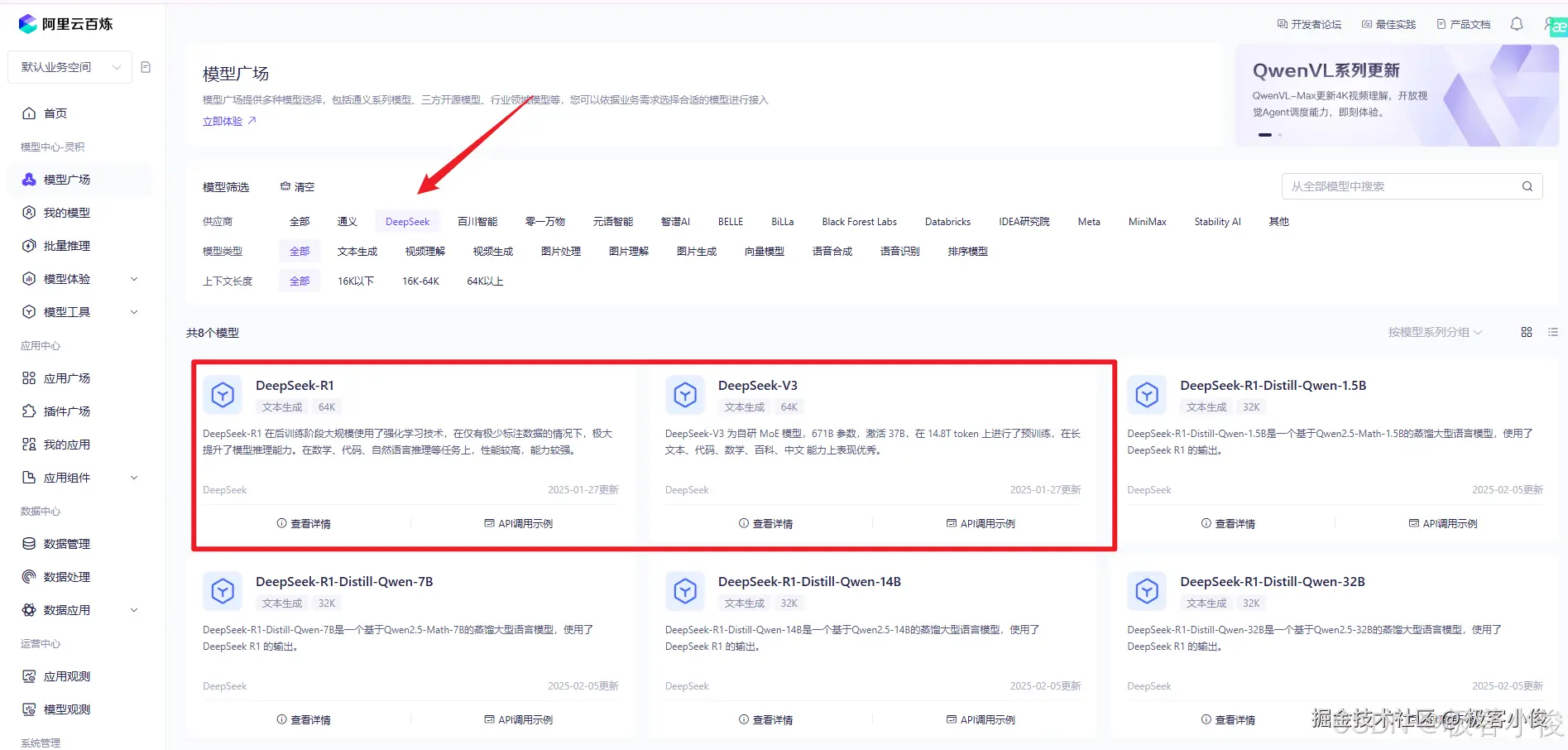This screenshot has height=750, width=1568.
Task: Filter by 视频理解 model type
Action: click(x=425, y=252)
